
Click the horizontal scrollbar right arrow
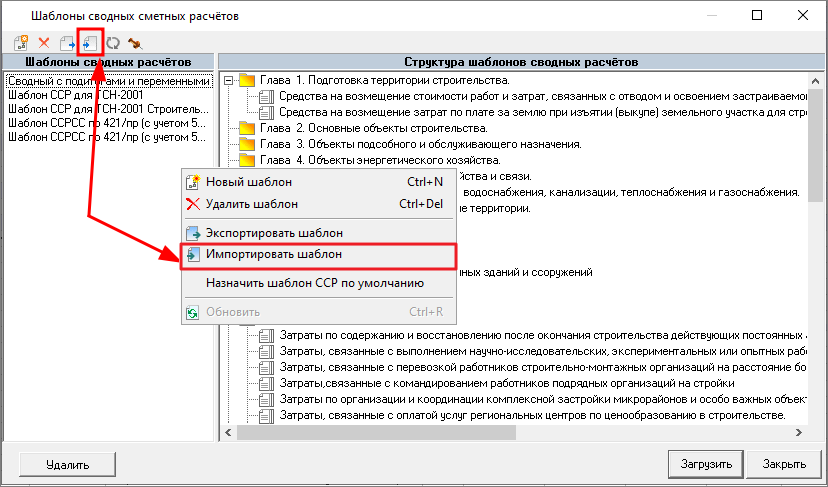(798, 433)
